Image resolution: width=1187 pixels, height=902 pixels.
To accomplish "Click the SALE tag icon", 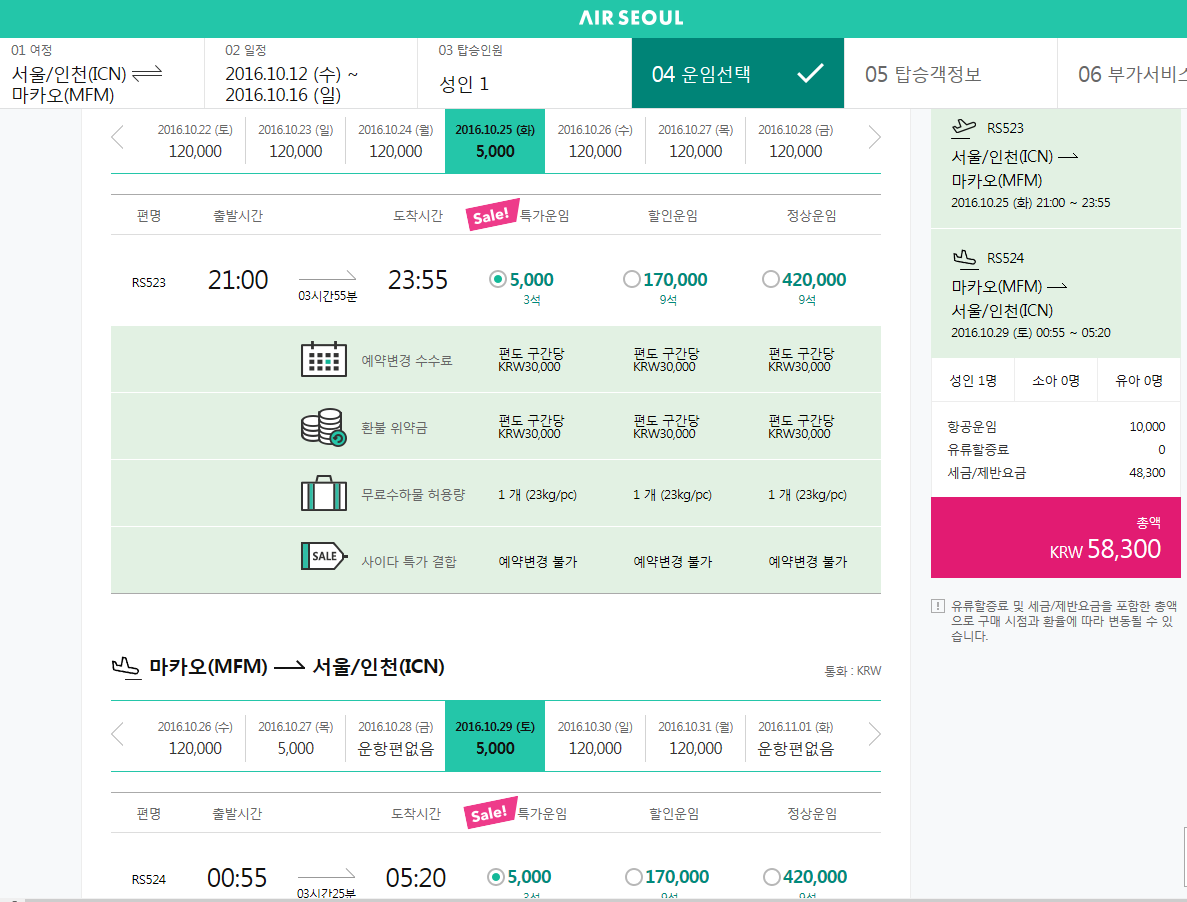I will click(x=323, y=557).
